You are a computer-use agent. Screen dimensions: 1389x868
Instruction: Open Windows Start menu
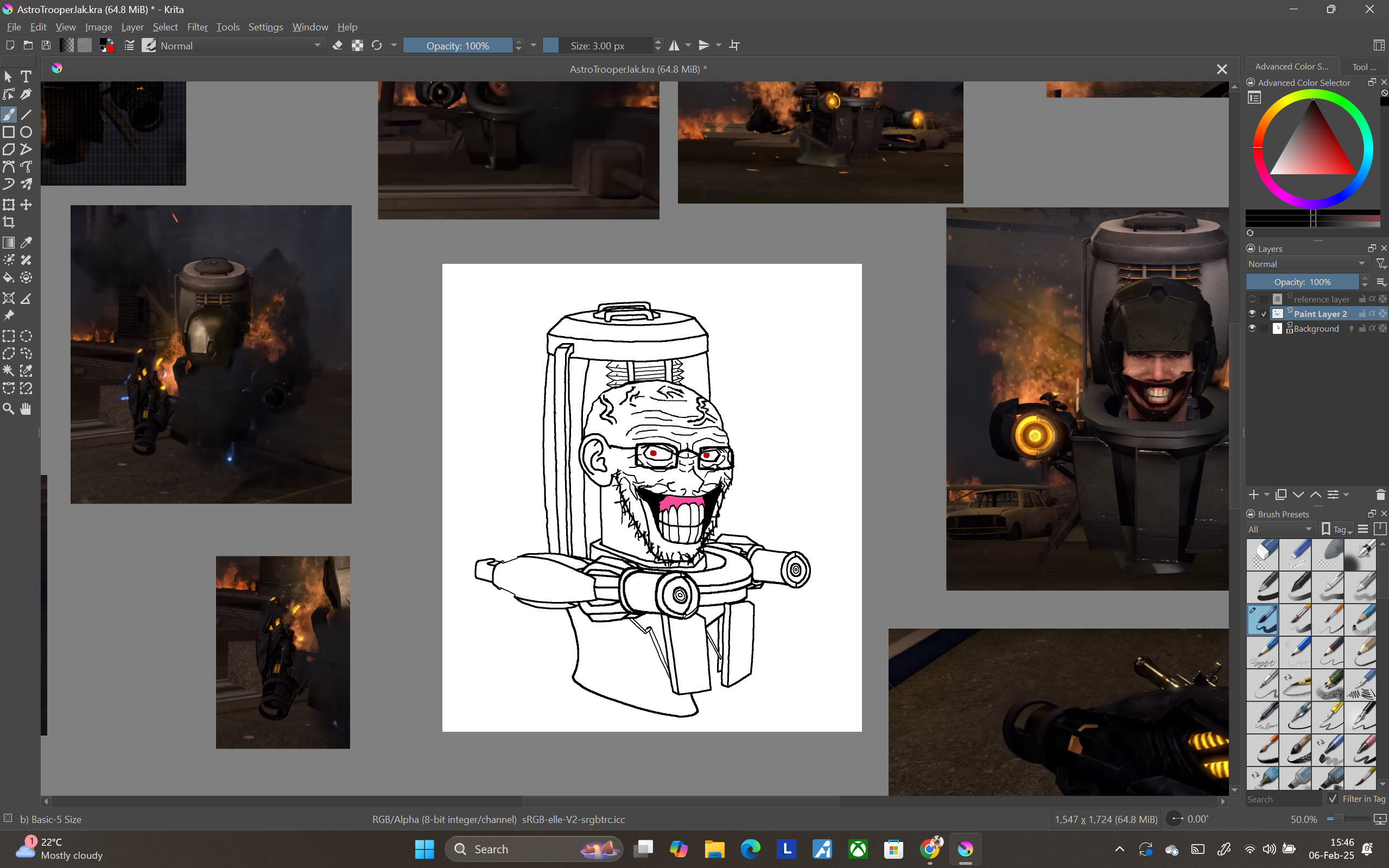(x=424, y=849)
